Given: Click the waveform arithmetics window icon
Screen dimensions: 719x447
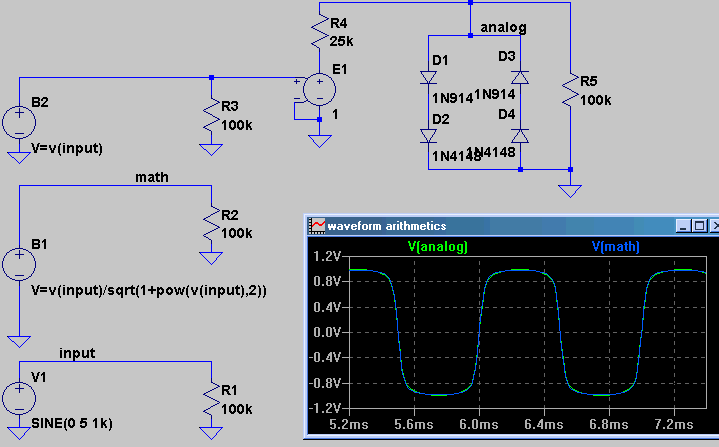Looking at the screenshot, I should [x=317, y=226].
